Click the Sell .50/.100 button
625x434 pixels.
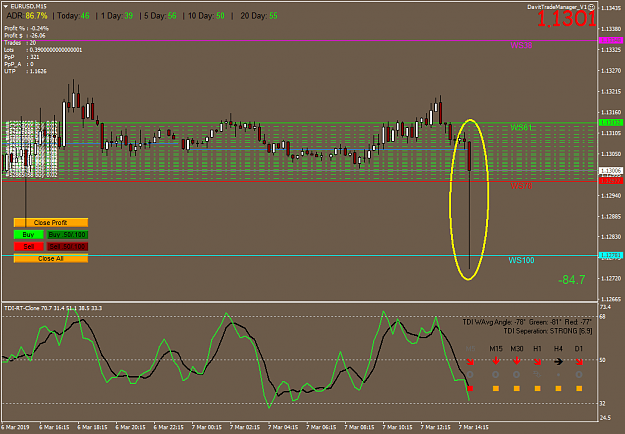pyautogui.click(x=67, y=246)
